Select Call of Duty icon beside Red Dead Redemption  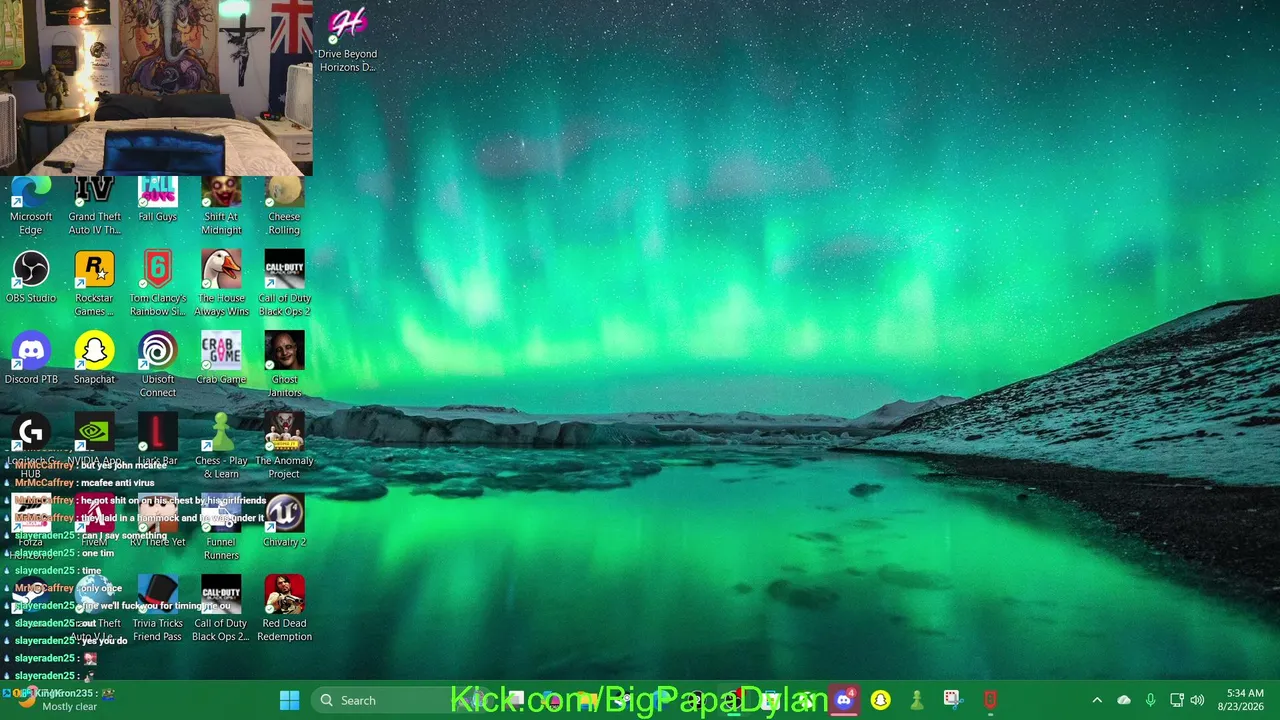pyautogui.click(x=221, y=609)
